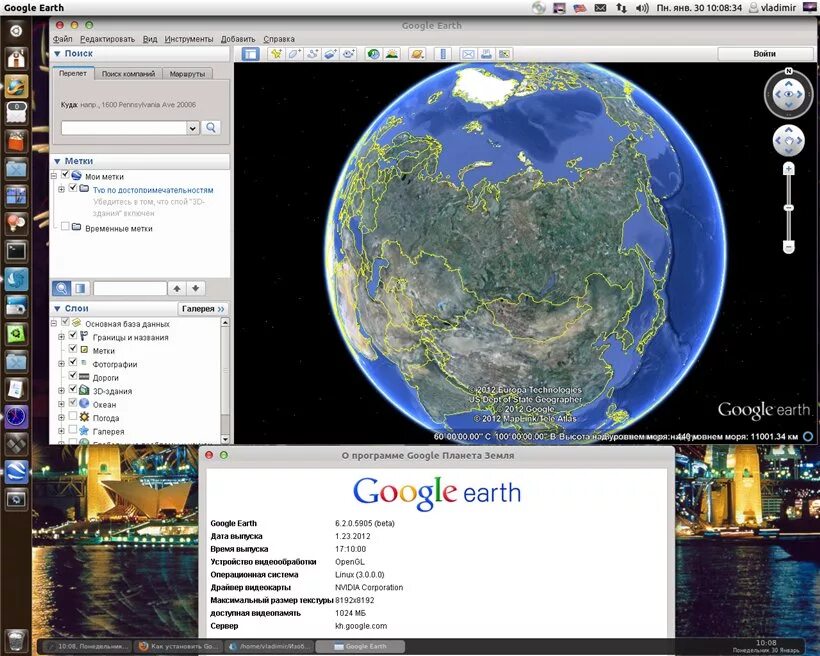The height and width of the screenshot is (656, 820).
Task: Add a path using the toolbar icon
Action: coord(313,53)
